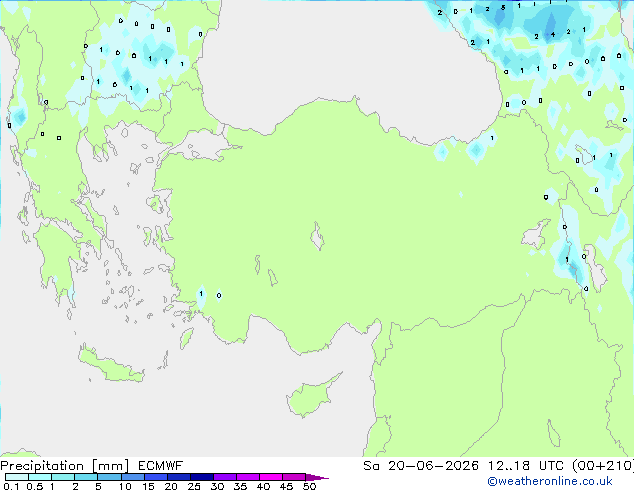This screenshot has height=490, width=634.
Task: Select the 5–10 mm legend swatch
Action: [x=109, y=477]
